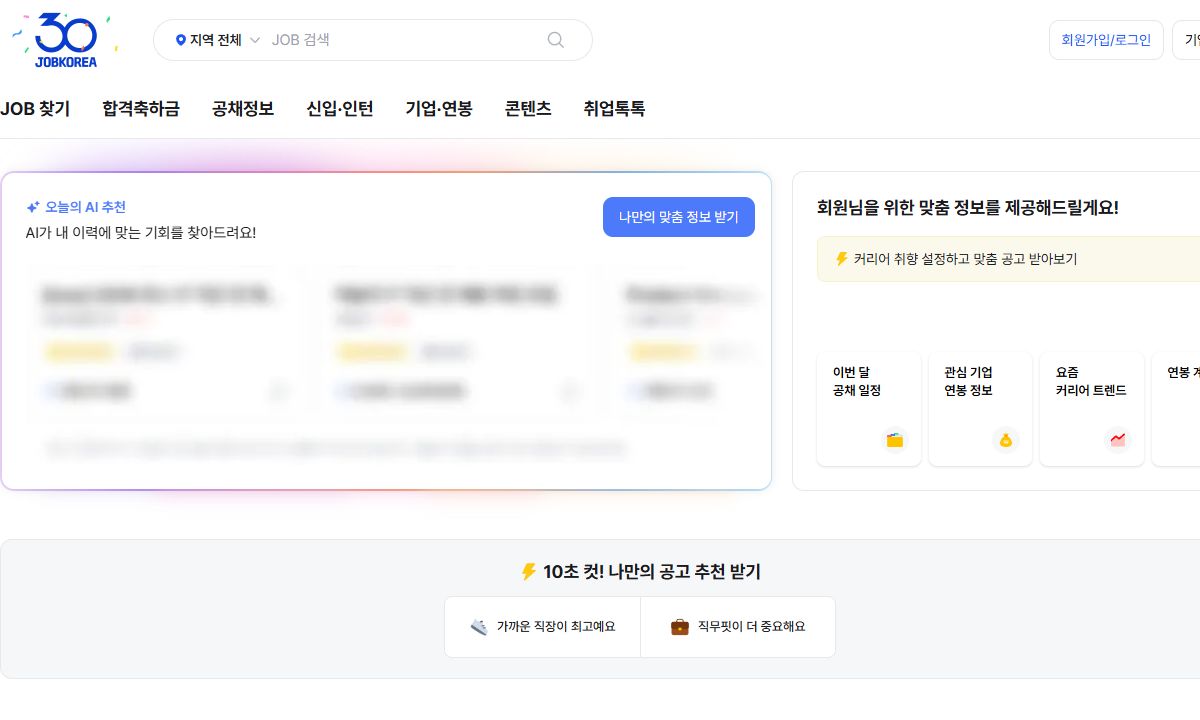Screen dimensions: 1200x720
Task: Click the sparkle icon beside 오늘의 AI 추천
Action: point(33,207)
